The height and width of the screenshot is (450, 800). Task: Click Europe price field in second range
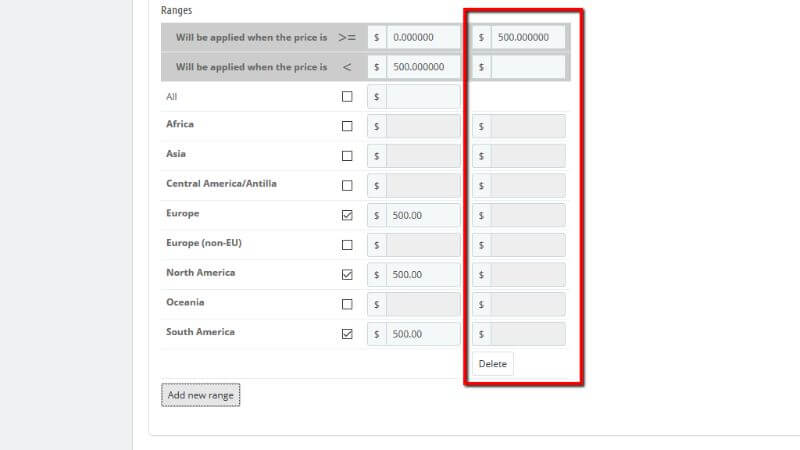tap(528, 215)
